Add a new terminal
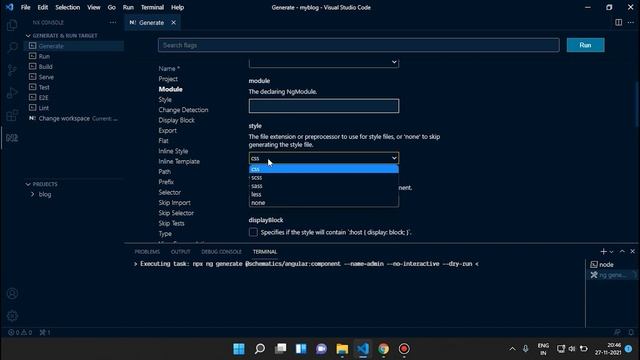640x360 pixels. [x=603, y=251]
